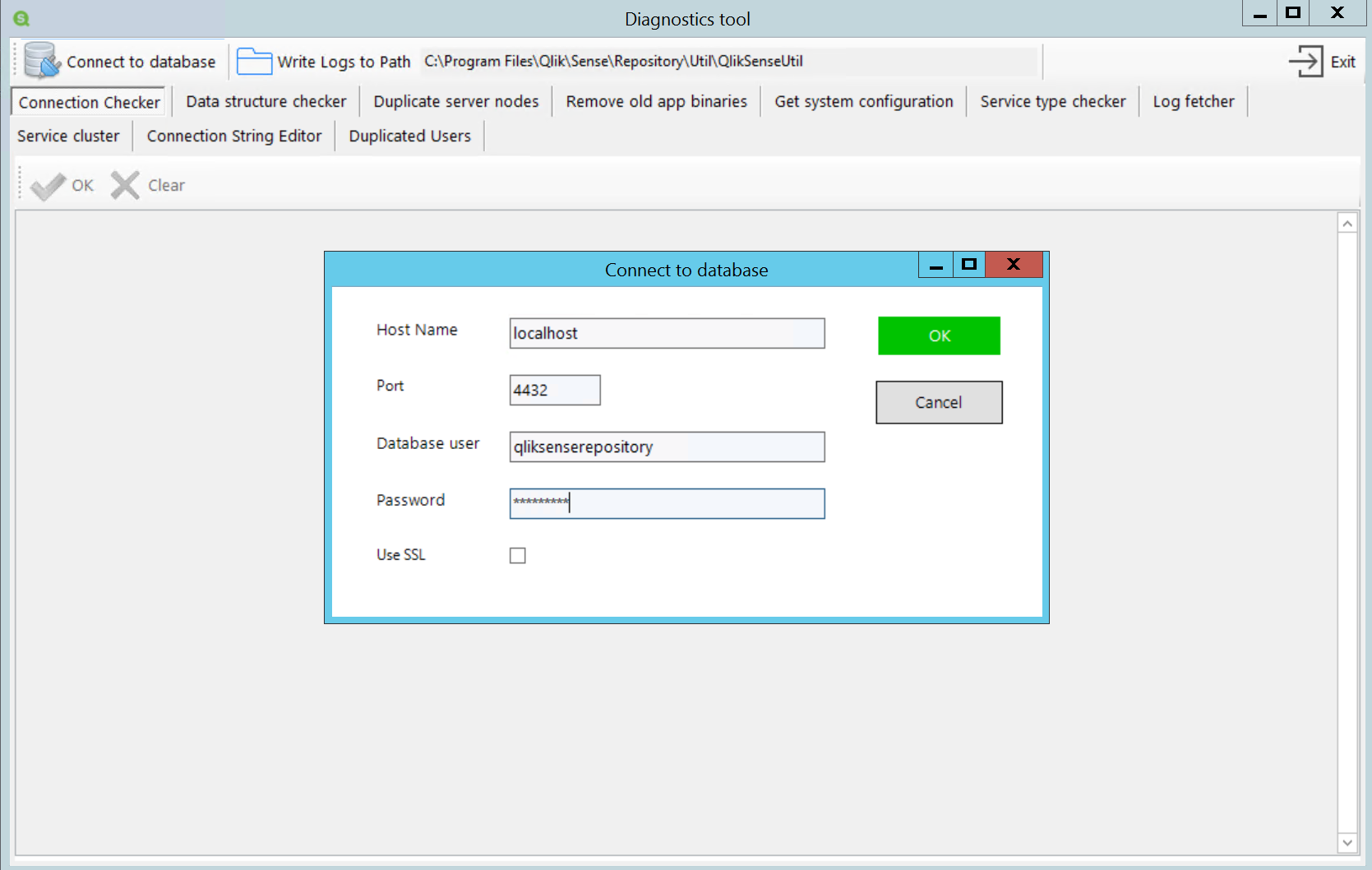Click the green OK button
The height and width of the screenshot is (870, 1372).
click(x=938, y=336)
